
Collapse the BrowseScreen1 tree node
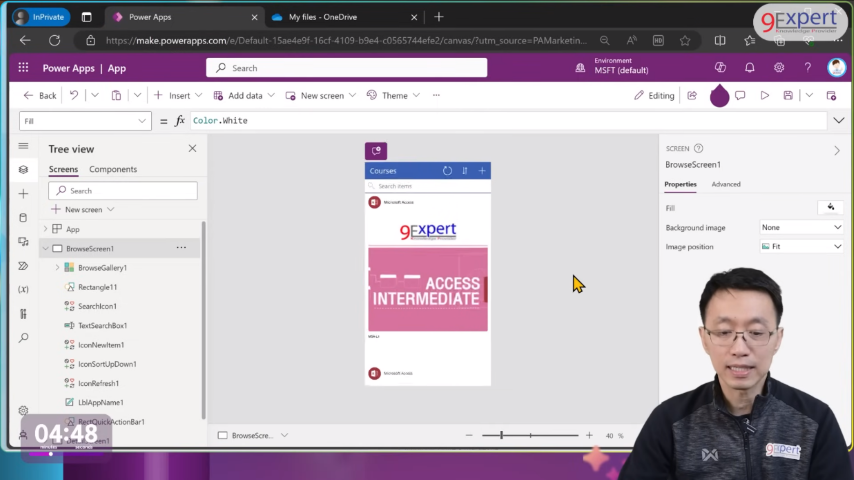pos(45,248)
